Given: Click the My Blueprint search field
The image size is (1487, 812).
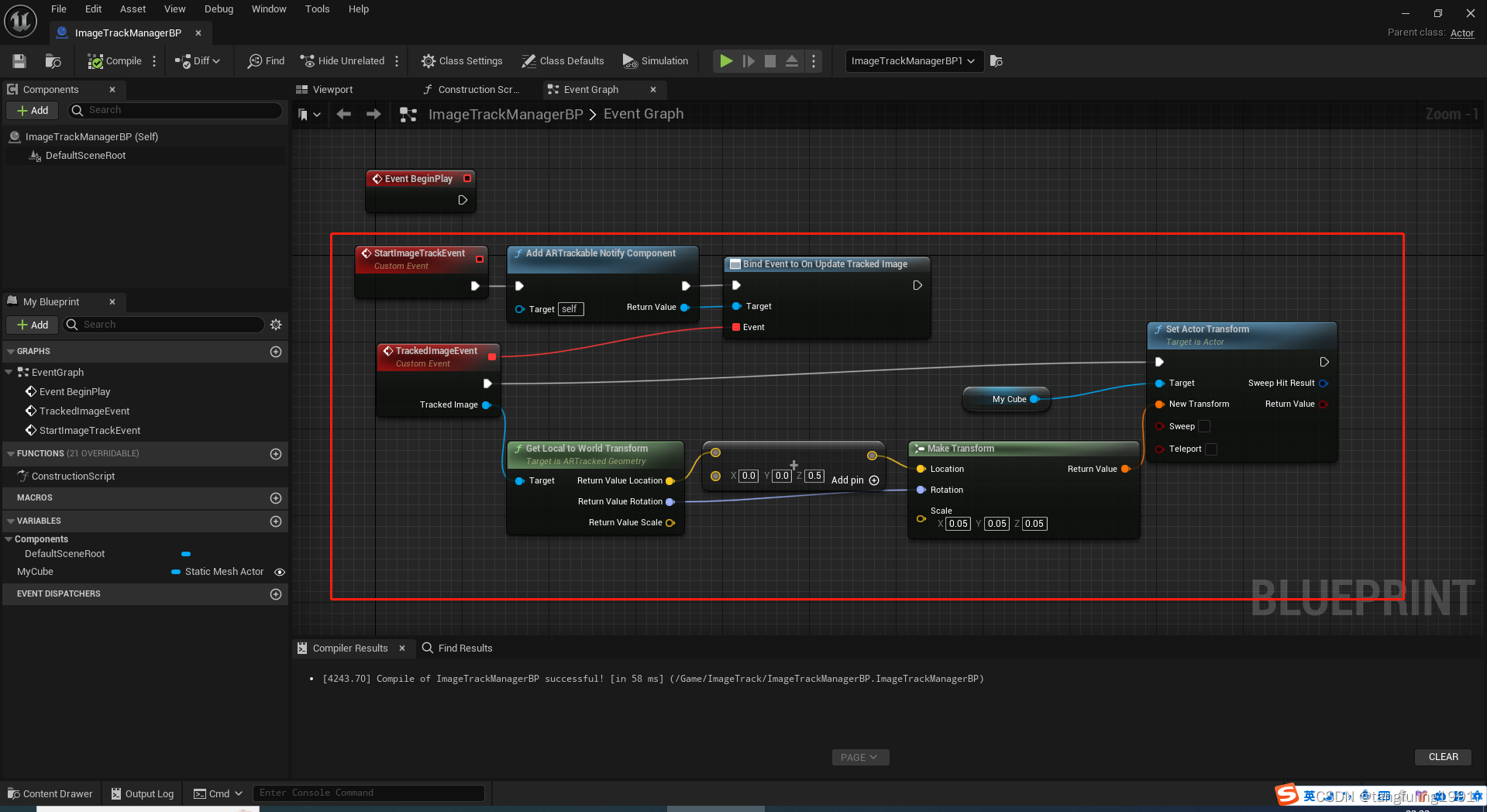Looking at the screenshot, I should coord(164,325).
